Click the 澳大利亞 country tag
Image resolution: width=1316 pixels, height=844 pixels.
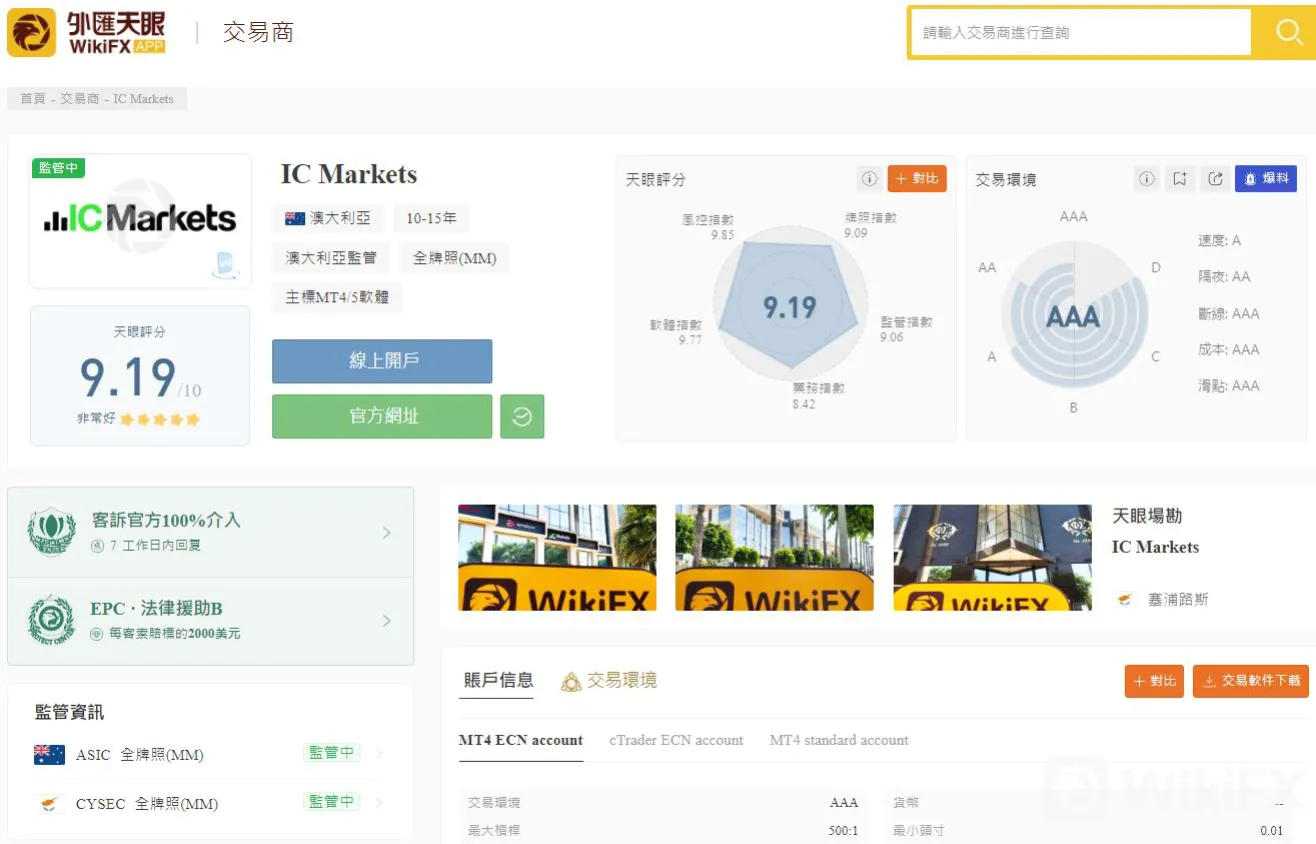coord(328,218)
